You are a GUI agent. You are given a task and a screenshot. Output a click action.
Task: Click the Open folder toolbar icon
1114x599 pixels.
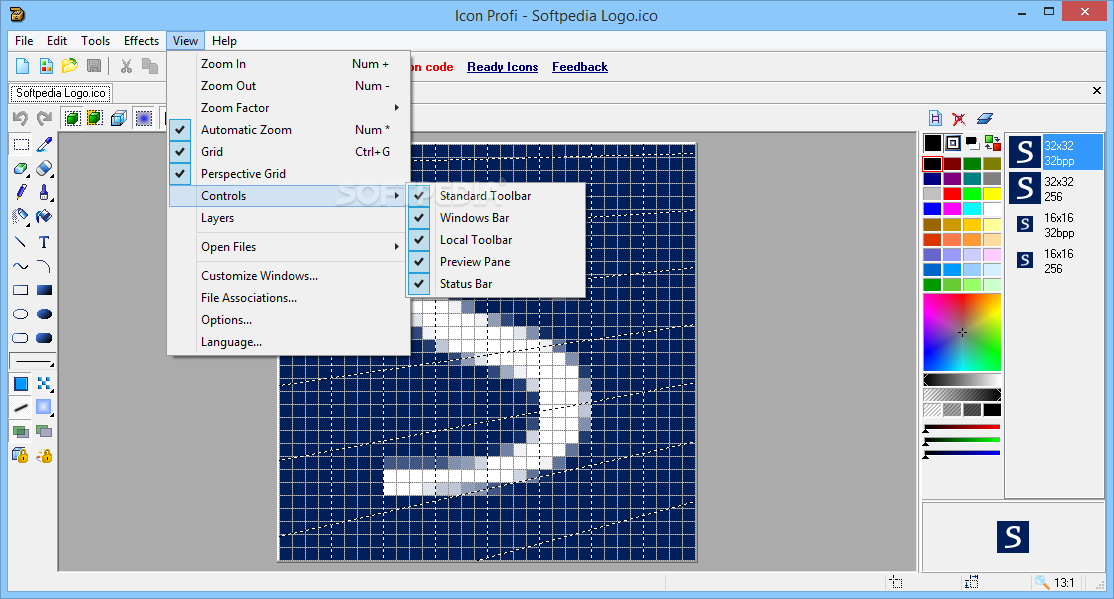pos(70,66)
